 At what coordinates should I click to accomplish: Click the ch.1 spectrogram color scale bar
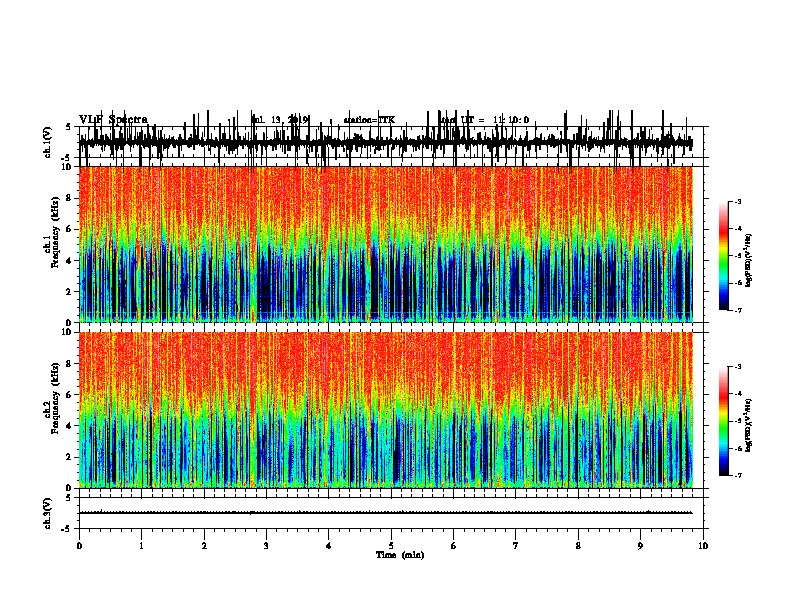(x=724, y=256)
